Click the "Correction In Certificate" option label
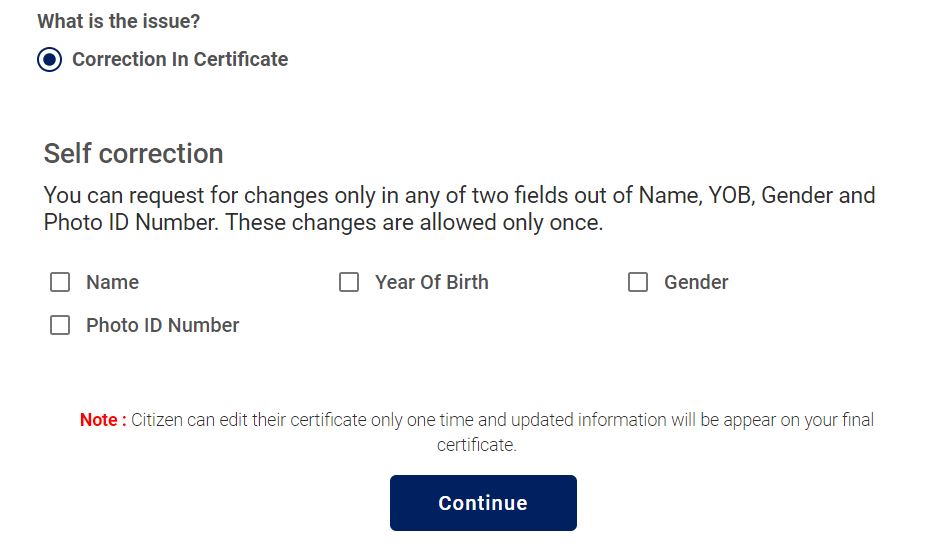Image resolution: width=937 pixels, height=553 pixels. click(180, 60)
